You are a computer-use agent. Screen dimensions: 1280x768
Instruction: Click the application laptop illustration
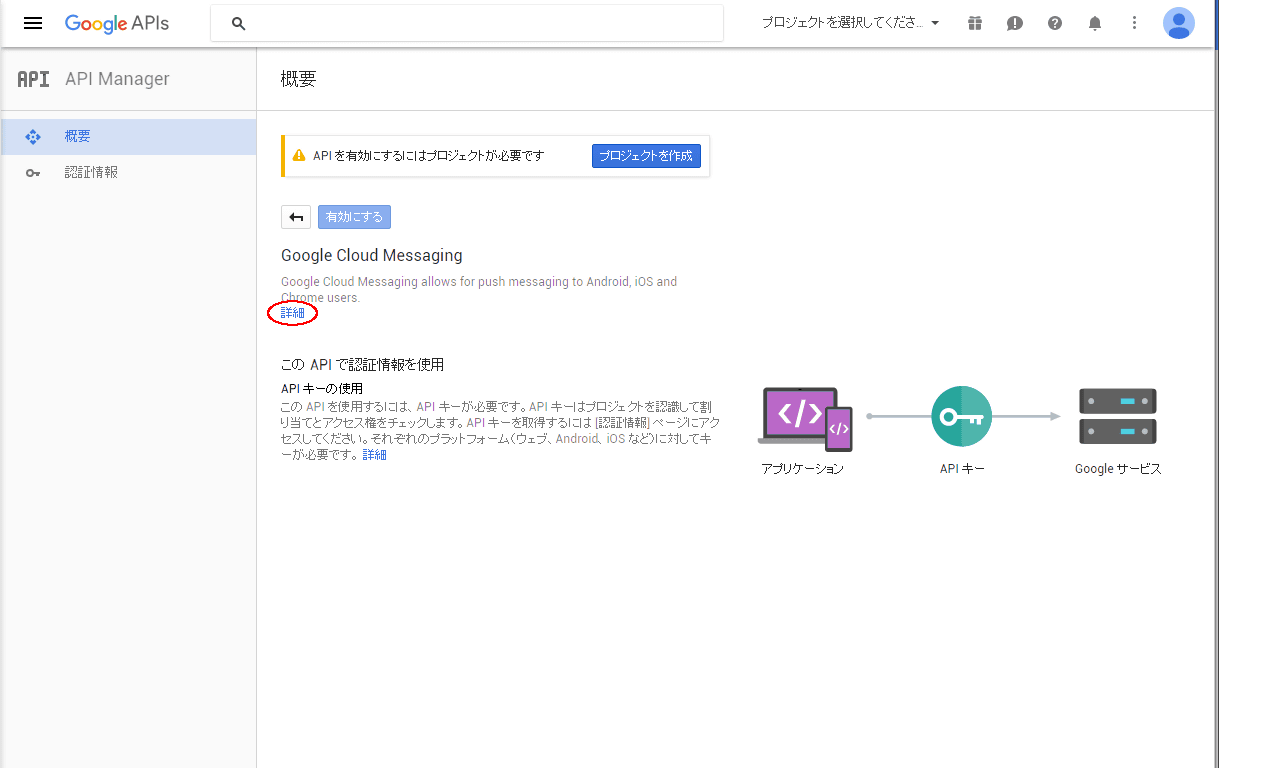(x=805, y=417)
